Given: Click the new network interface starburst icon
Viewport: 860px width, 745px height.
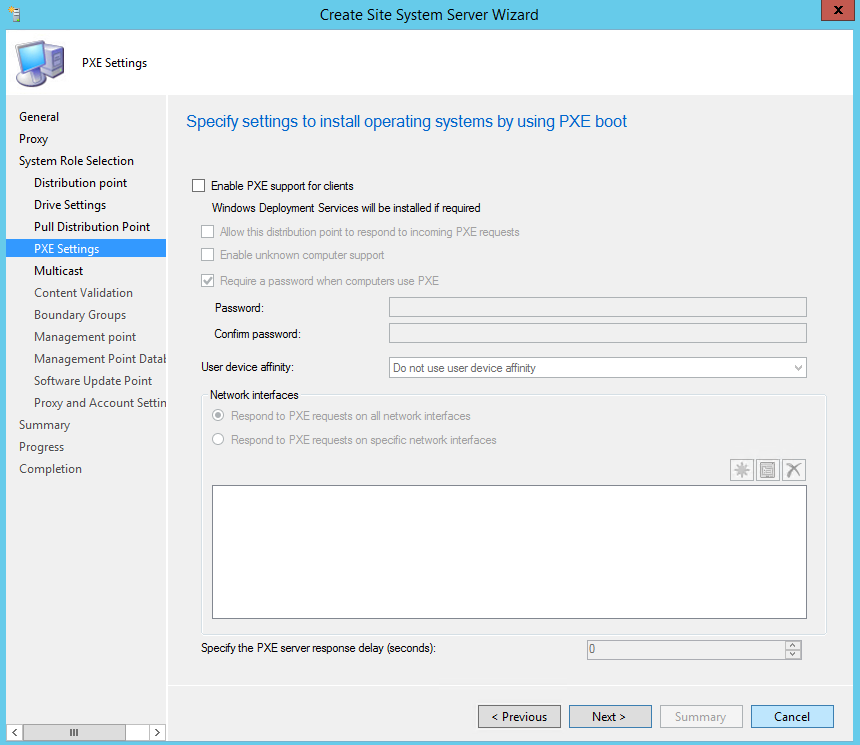Looking at the screenshot, I should [x=742, y=470].
